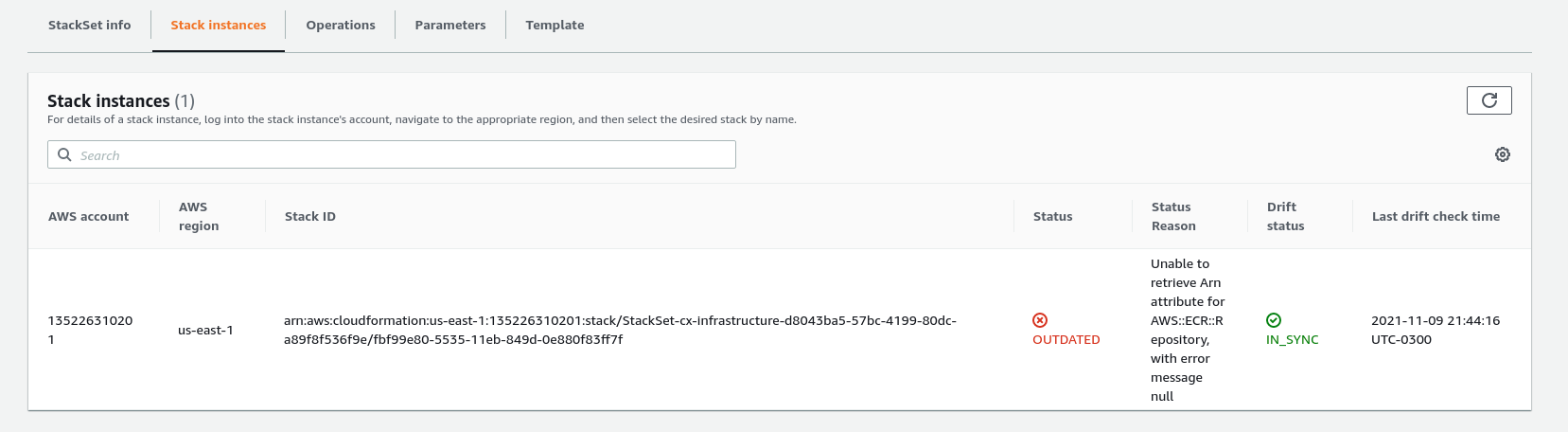Click the refresh stack instances button

1489,100
